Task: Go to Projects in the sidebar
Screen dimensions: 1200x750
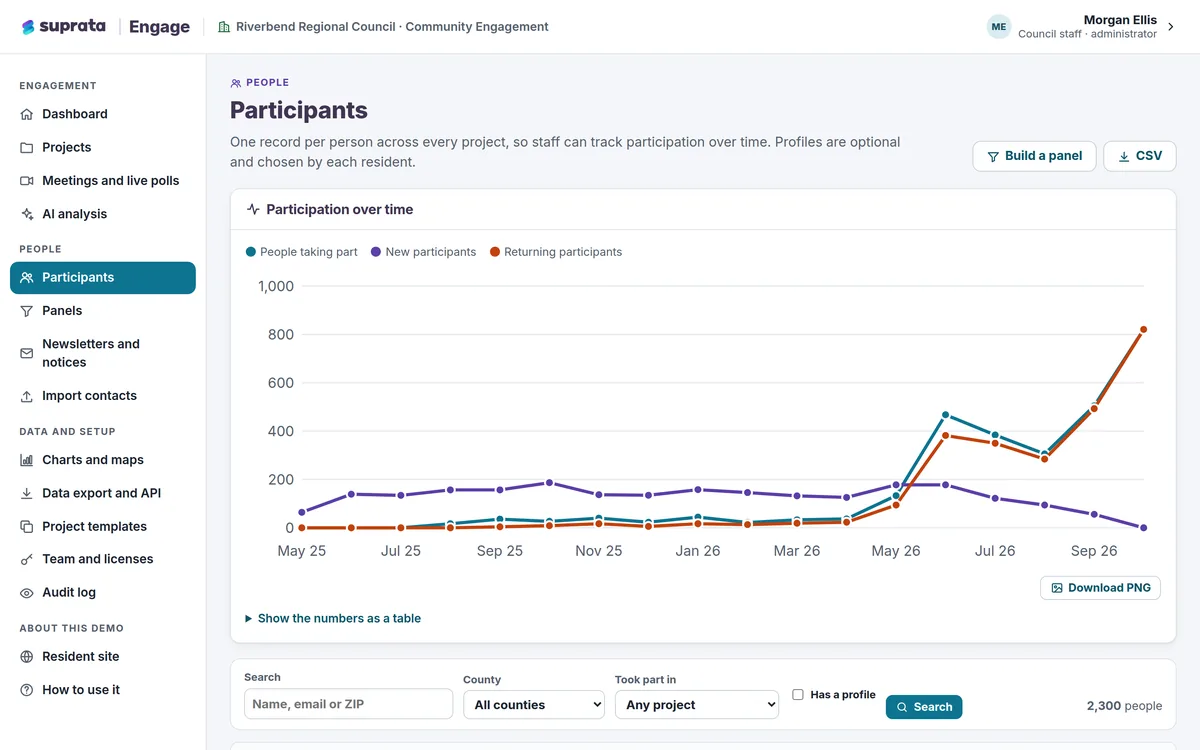Action: point(103,147)
